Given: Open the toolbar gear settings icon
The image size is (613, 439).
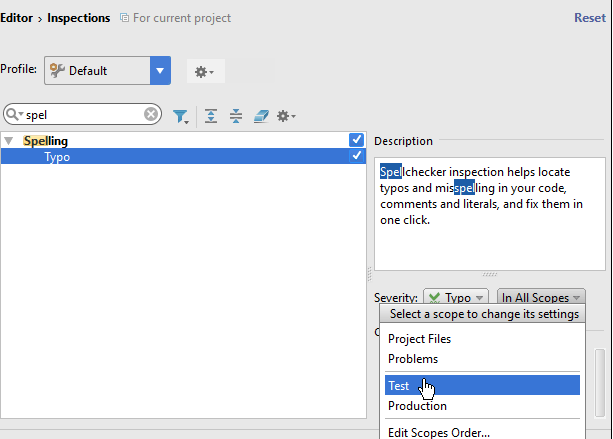Looking at the screenshot, I should click(x=285, y=116).
